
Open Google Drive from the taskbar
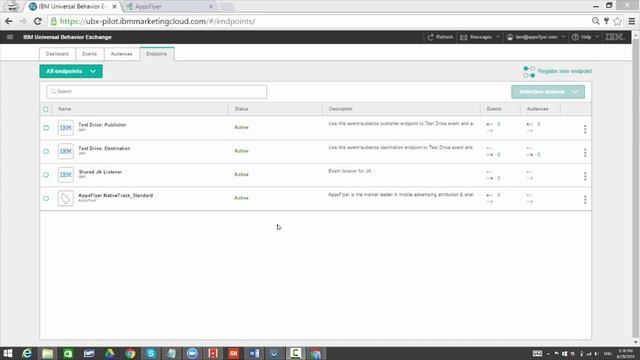coord(110,353)
